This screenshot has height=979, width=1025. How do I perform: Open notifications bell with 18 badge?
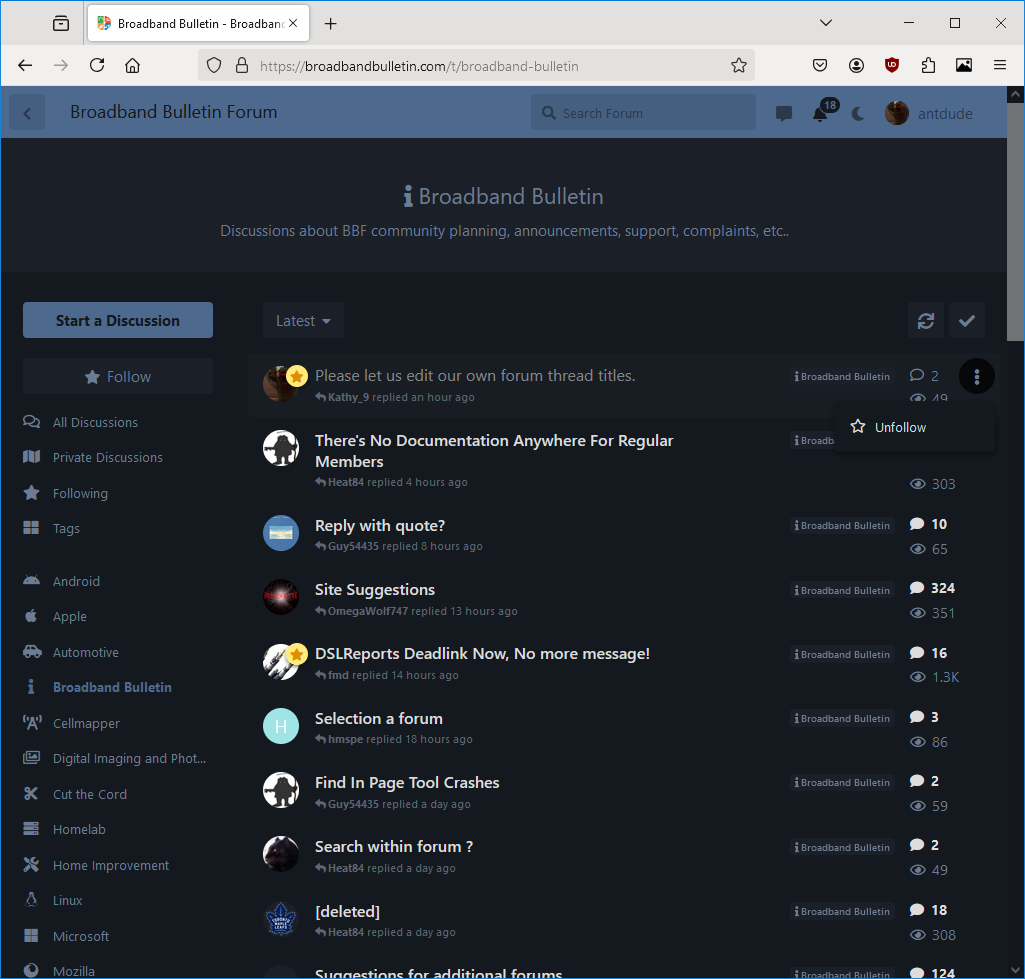[822, 112]
